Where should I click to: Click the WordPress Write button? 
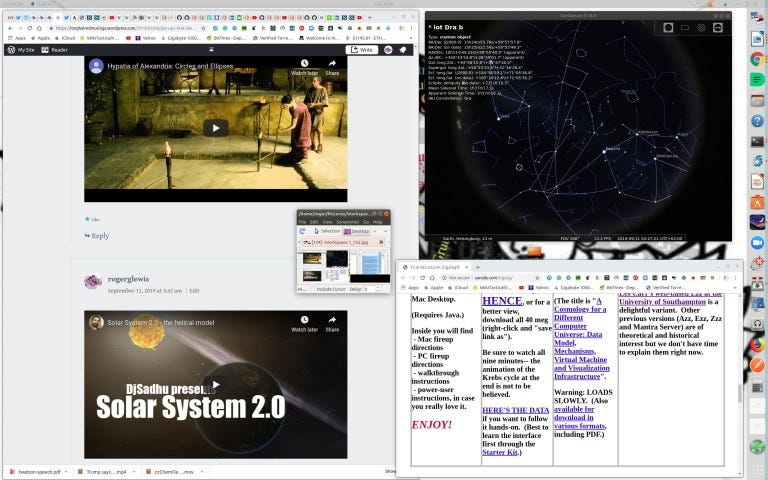[x=362, y=50]
